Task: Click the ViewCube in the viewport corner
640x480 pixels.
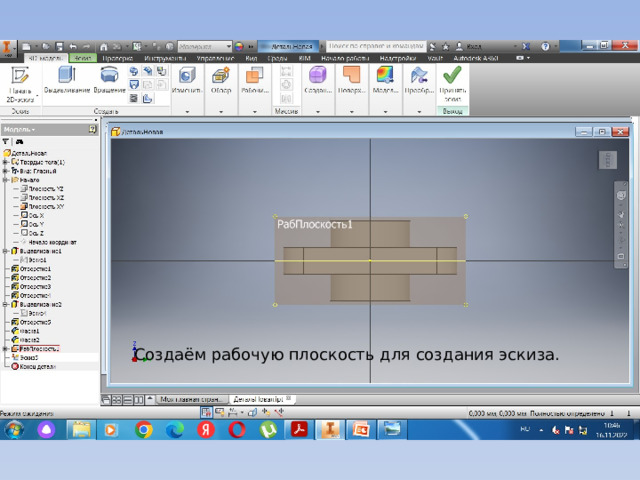Action: pyautogui.click(x=608, y=160)
